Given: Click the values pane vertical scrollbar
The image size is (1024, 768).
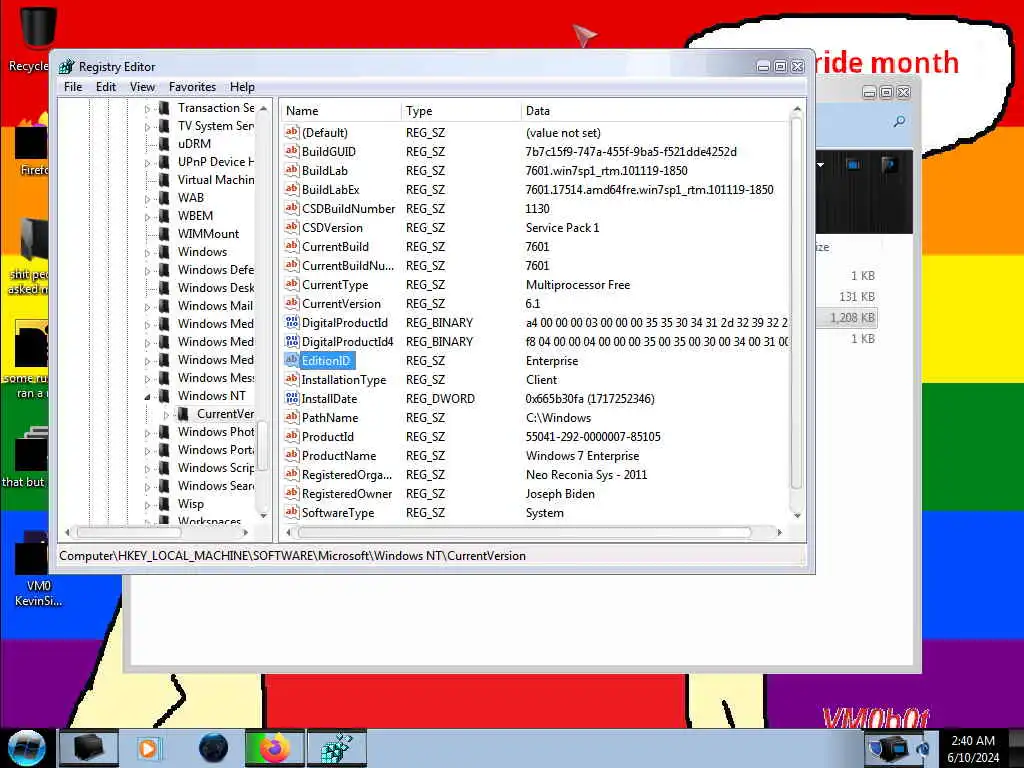Looking at the screenshot, I should [x=796, y=303].
